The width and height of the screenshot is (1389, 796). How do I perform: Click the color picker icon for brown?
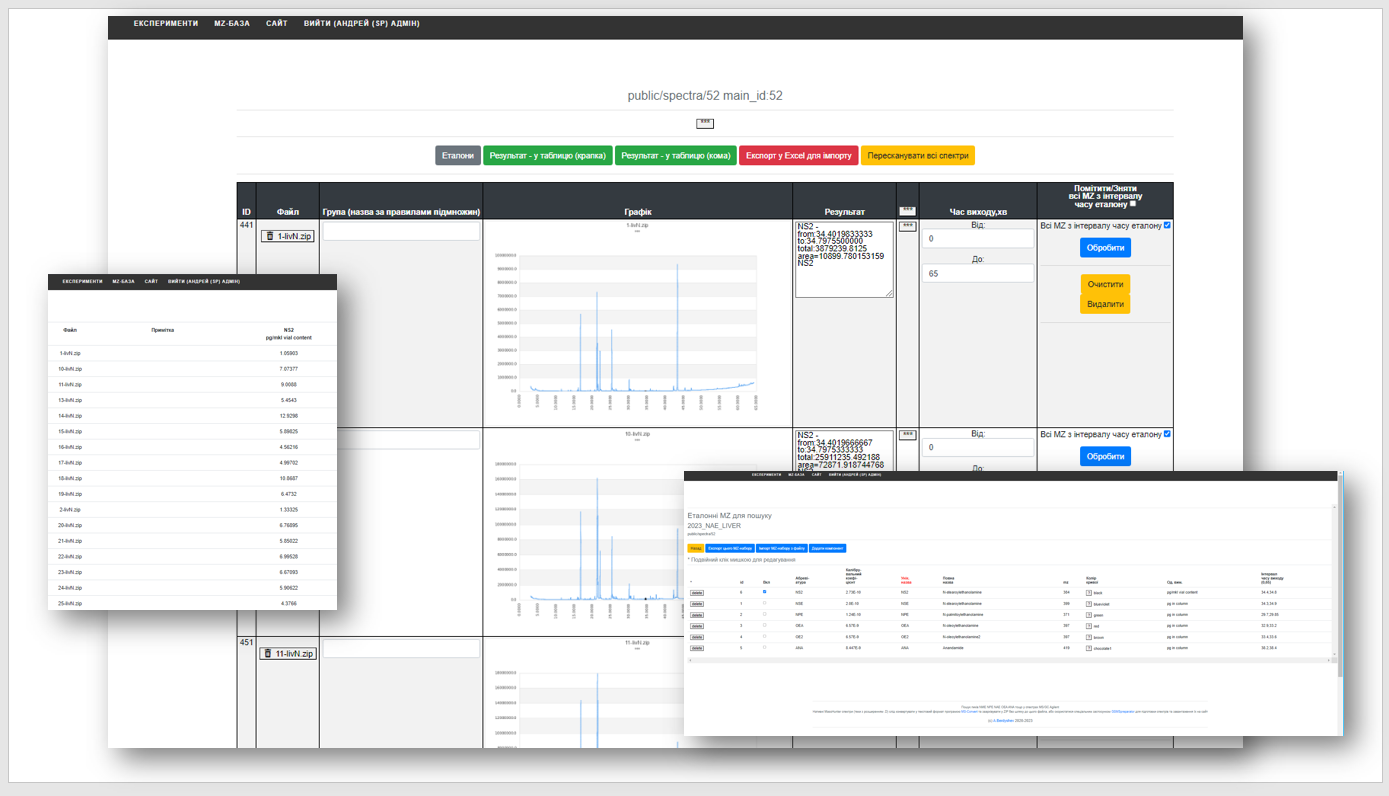(x=1088, y=637)
